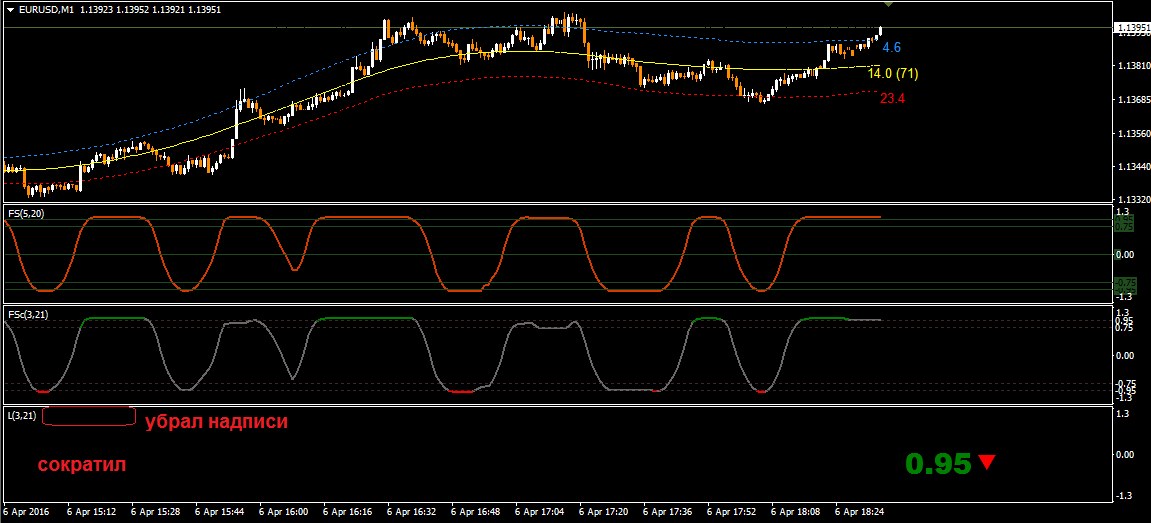Select the yellow 14.0 (71) label
This screenshot has height=523, width=1151.
(893, 73)
